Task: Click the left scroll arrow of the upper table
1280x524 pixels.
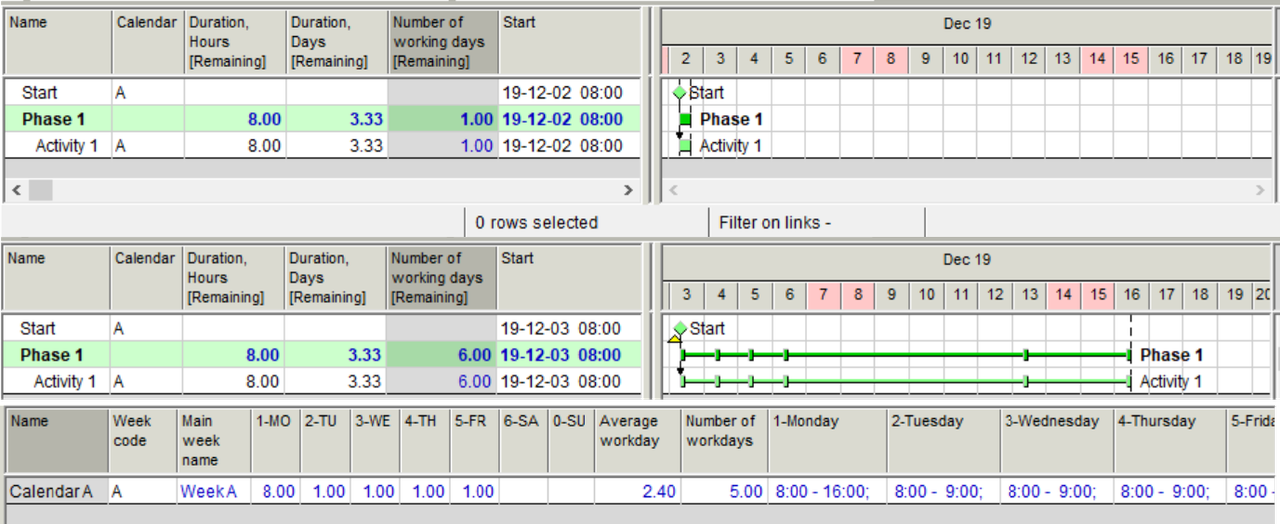Action: coord(15,189)
